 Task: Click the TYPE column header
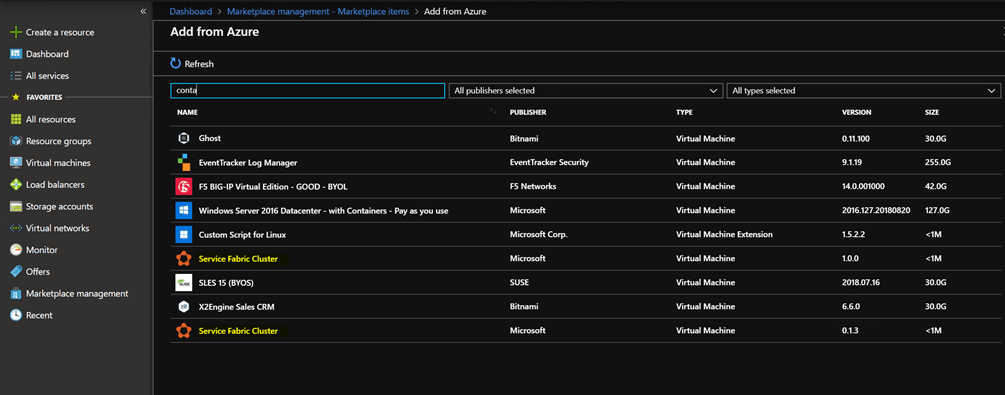(684, 112)
